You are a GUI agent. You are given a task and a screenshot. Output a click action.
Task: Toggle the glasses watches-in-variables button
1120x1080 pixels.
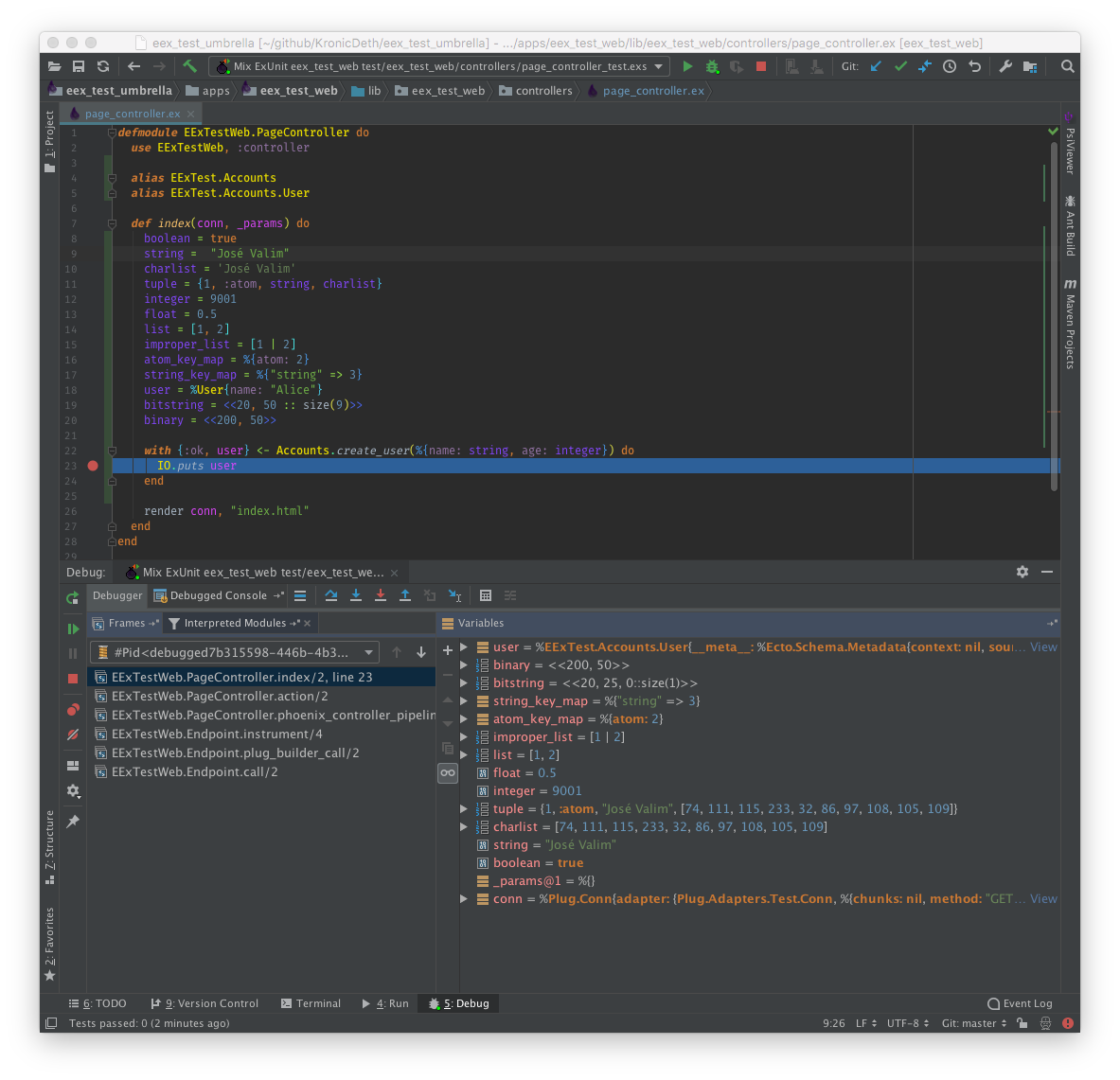(448, 772)
